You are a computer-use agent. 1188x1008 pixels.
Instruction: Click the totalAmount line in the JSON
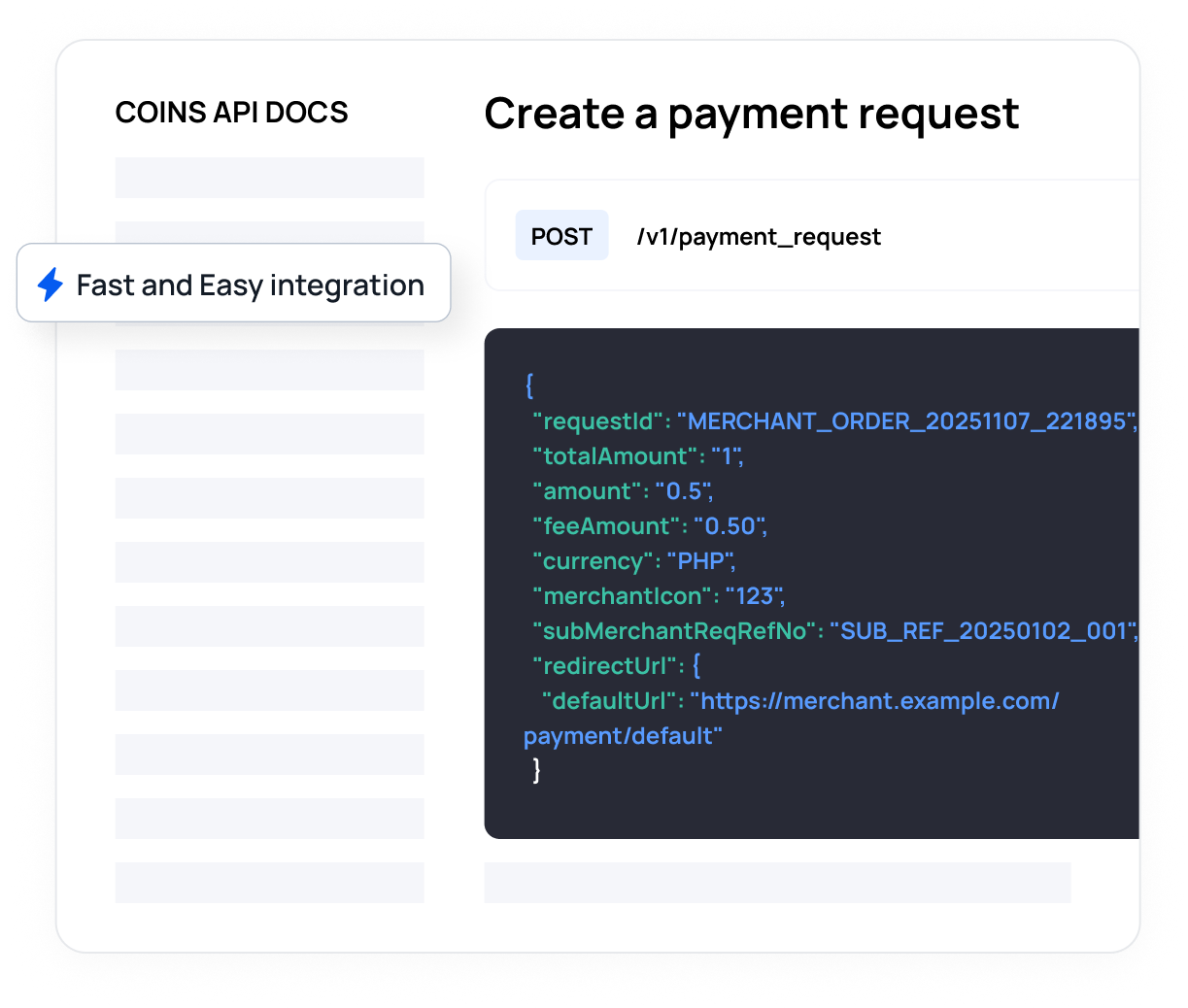tap(637, 456)
